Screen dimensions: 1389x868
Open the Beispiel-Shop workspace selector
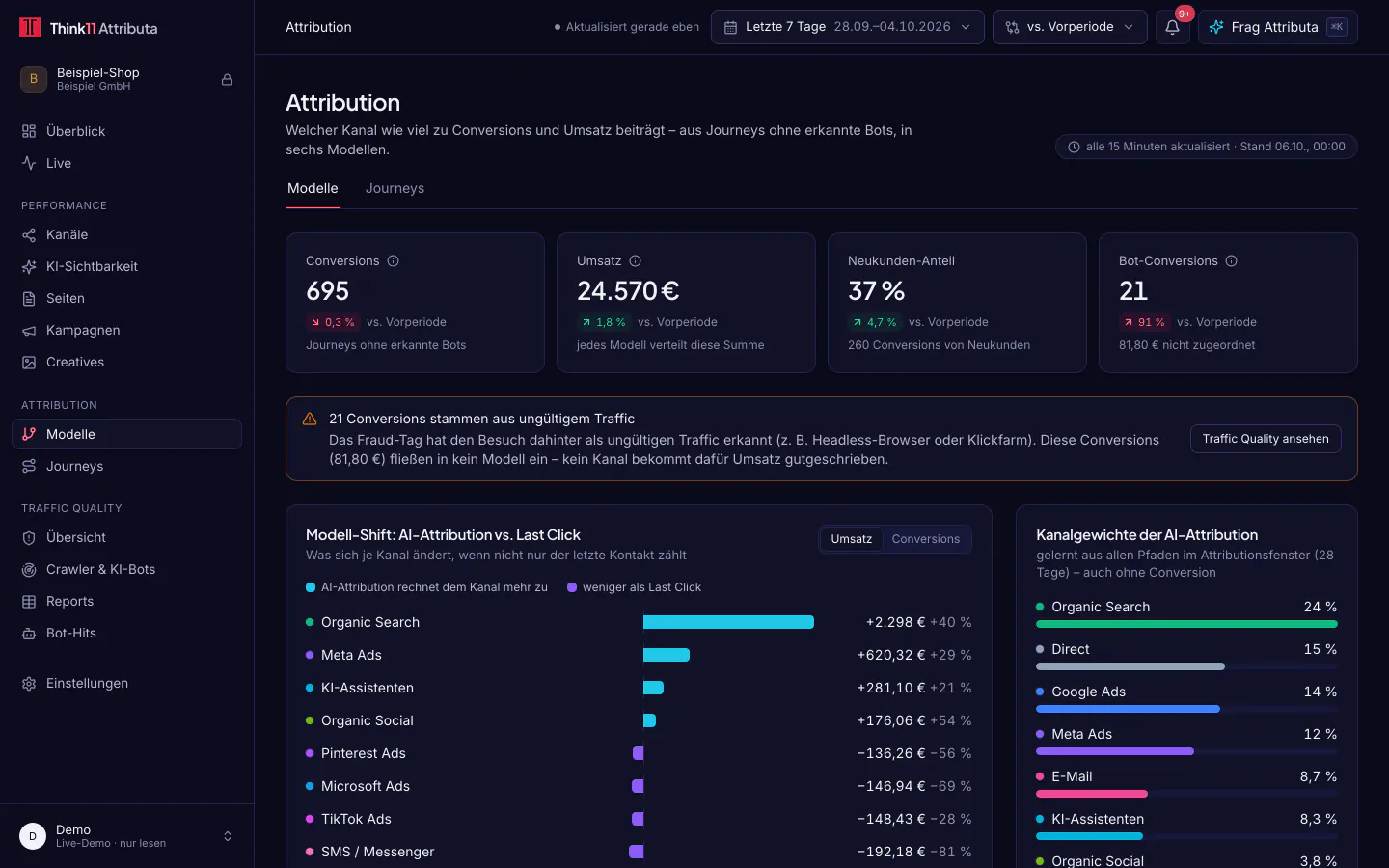[127, 79]
